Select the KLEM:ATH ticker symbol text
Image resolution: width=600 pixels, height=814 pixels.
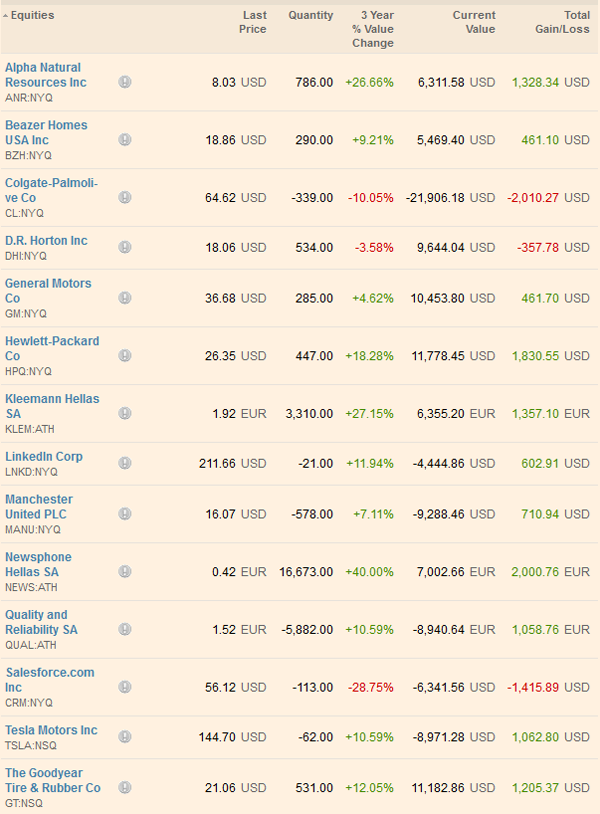(x=30, y=429)
